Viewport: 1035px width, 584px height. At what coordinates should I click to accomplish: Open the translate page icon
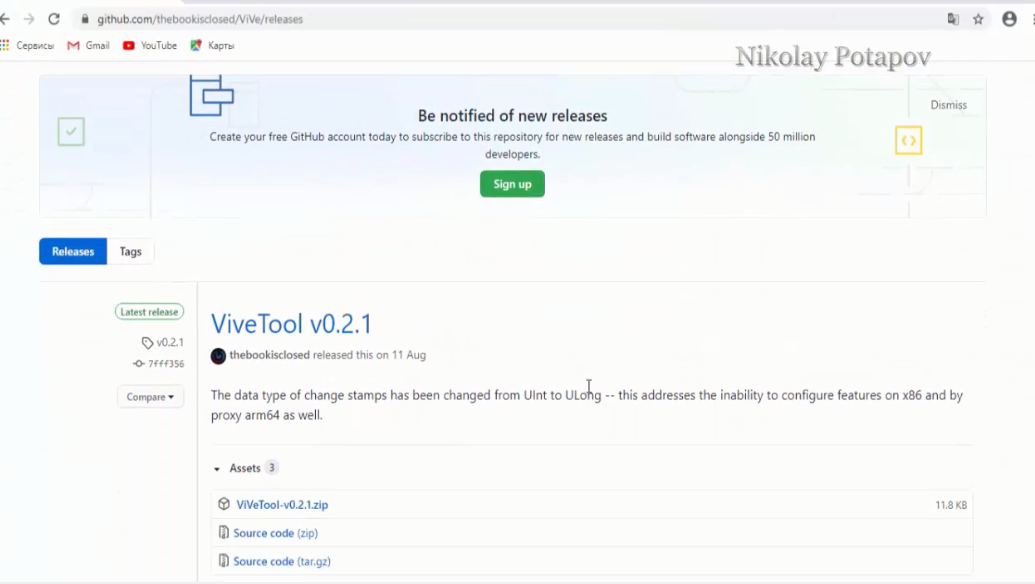[952, 19]
